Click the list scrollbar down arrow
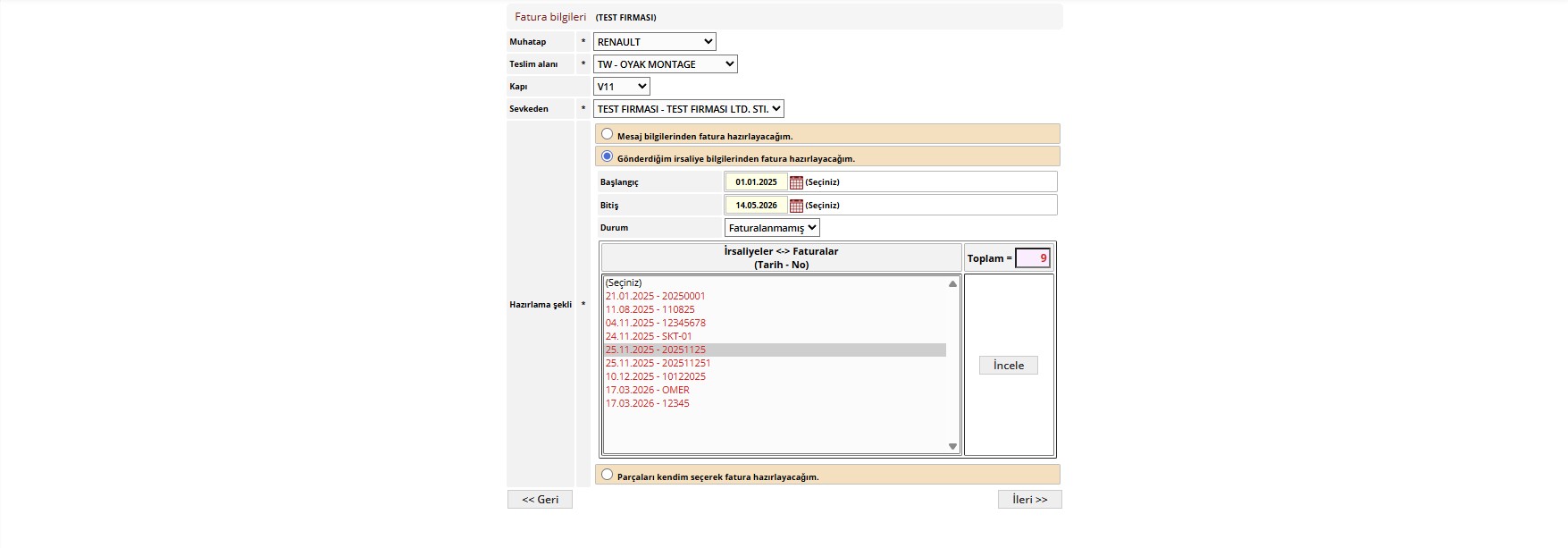Image resolution: width=1568 pixels, height=548 pixels. click(952, 447)
